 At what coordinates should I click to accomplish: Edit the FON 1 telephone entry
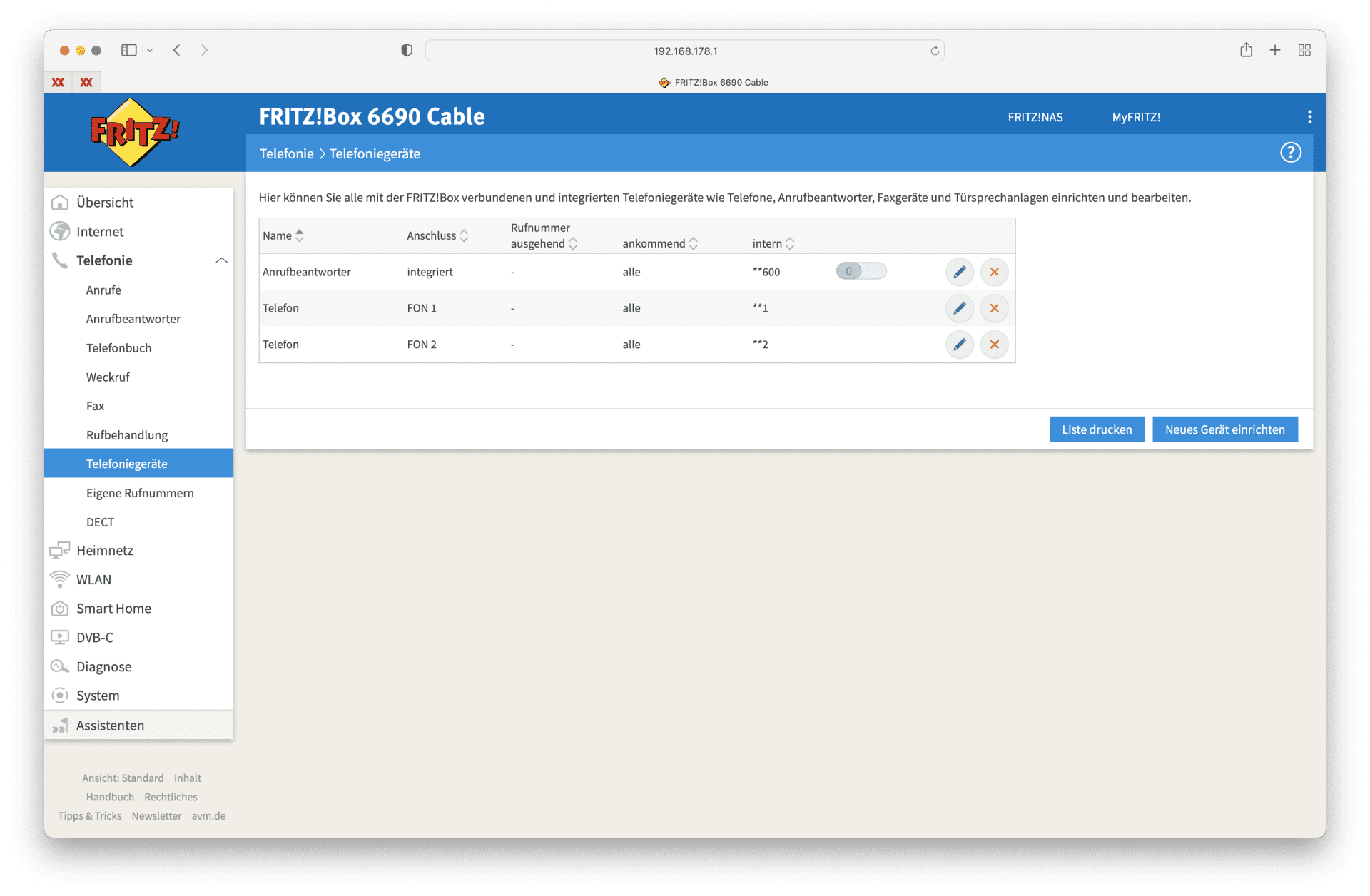960,308
